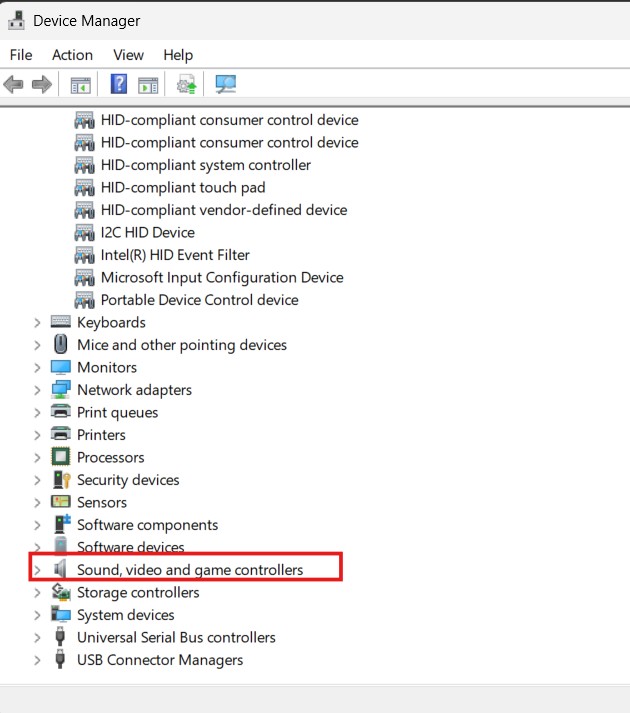Click the Network adapters icon

[x=61, y=390]
